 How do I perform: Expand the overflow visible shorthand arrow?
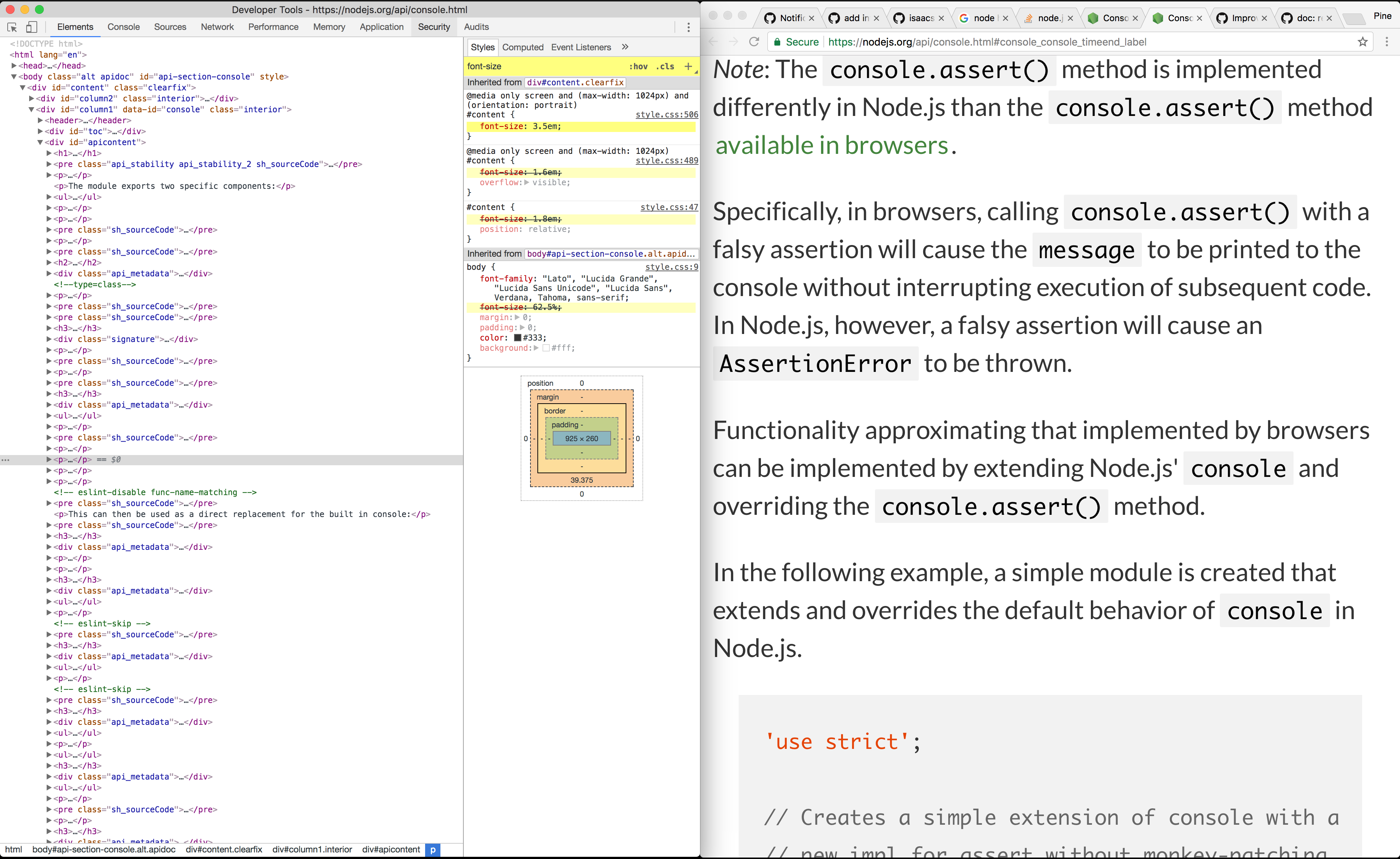click(x=527, y=182)
